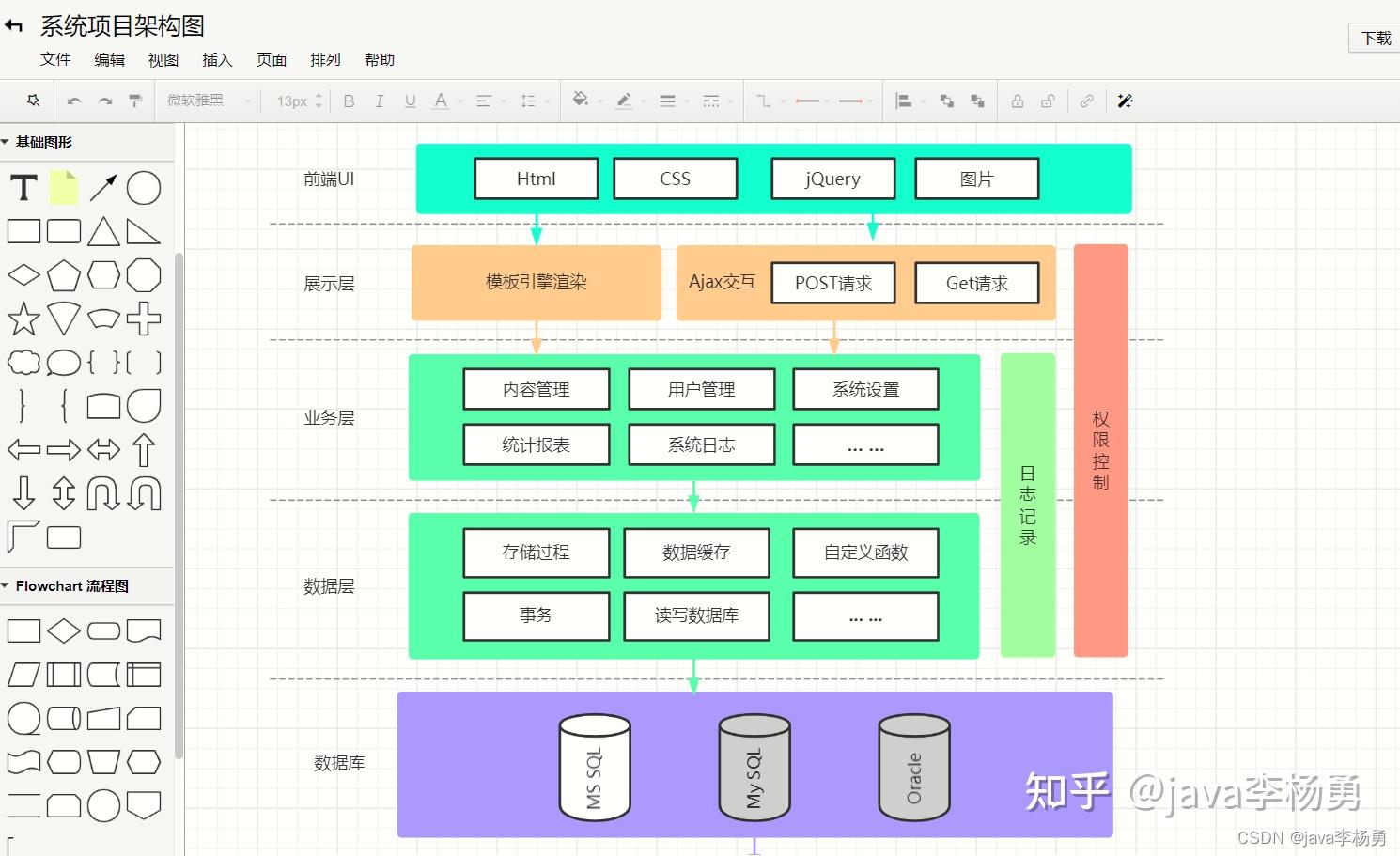The height and width of the screenshot is (856, 1400).
Task: Toggle italic text formatting
Action: click(379, 101)
